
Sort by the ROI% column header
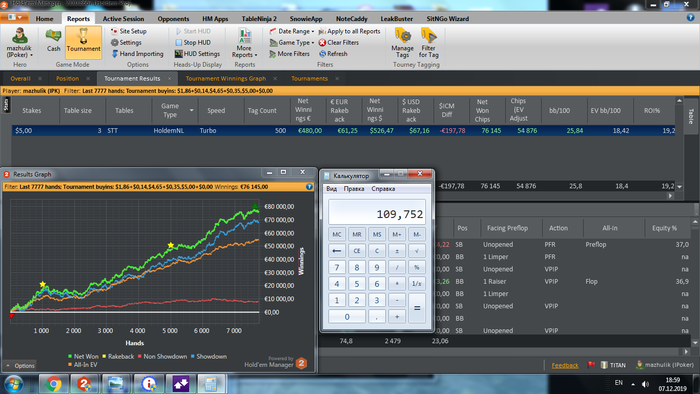(x=652, y=111)
